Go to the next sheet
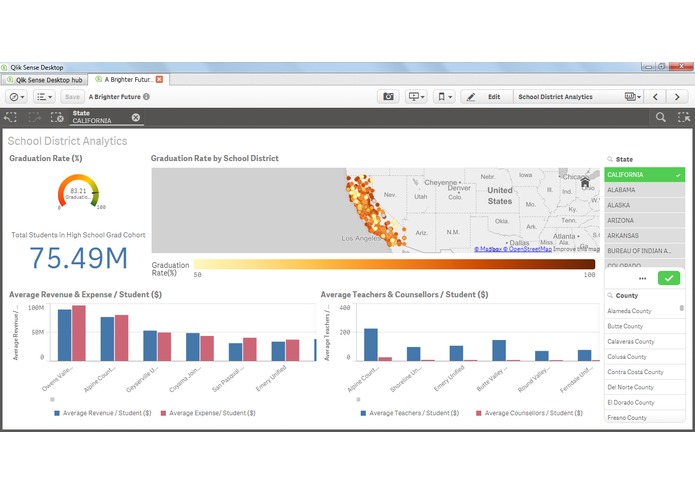695x494 pixels. click(x=677, y=97)
